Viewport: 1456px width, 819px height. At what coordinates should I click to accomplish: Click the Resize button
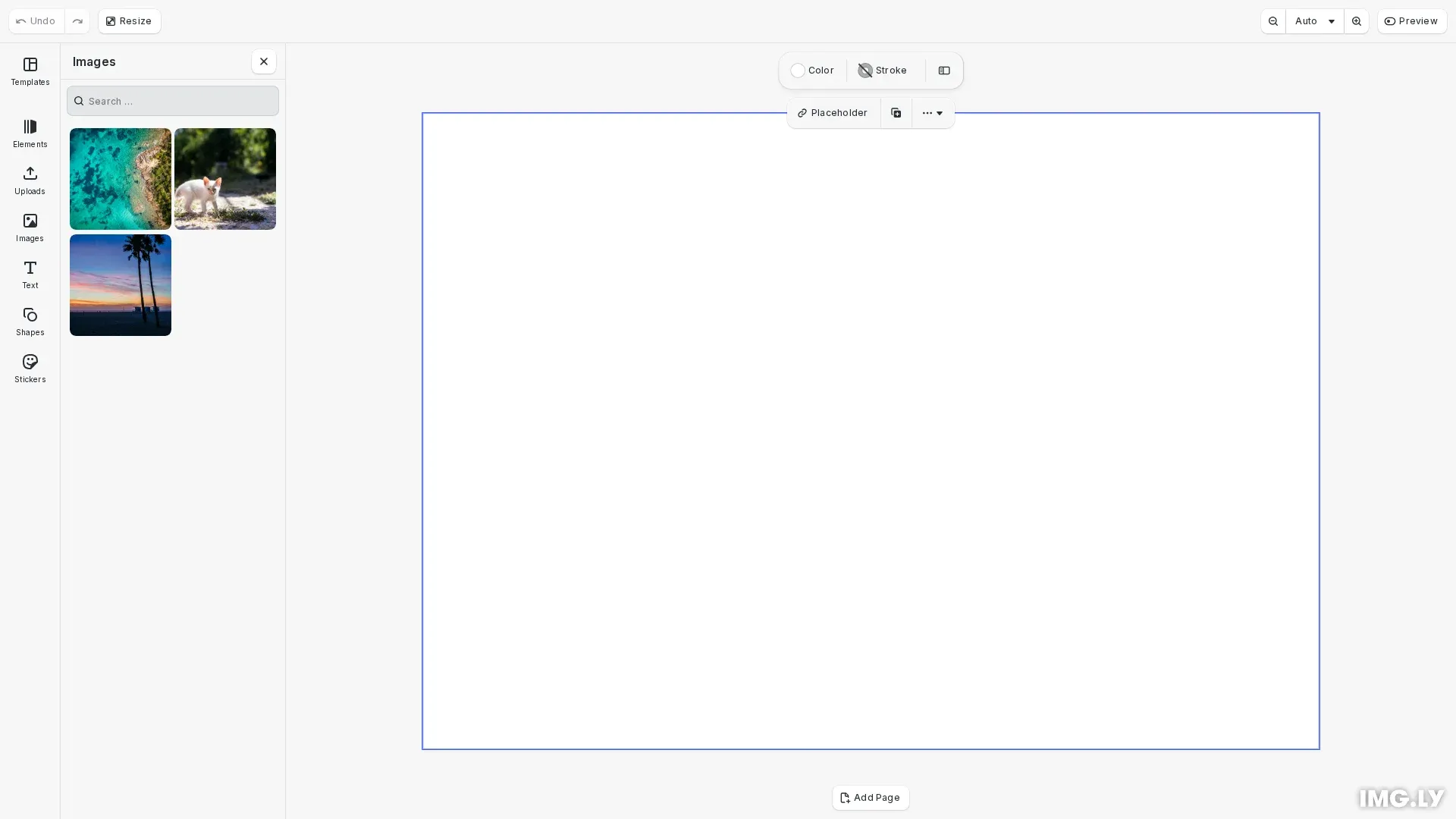(x=129, y=20)
